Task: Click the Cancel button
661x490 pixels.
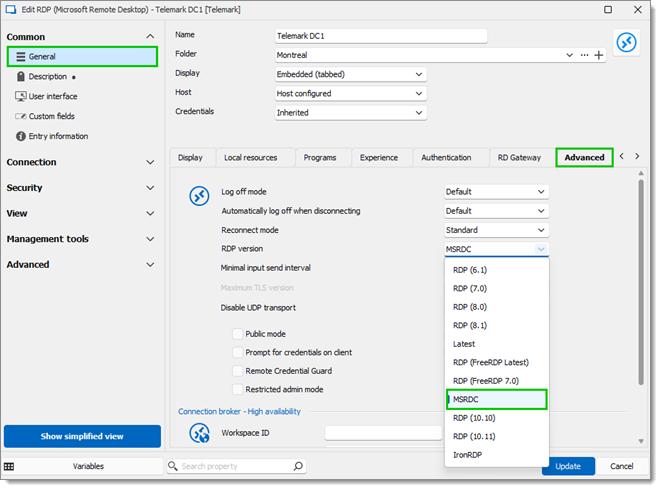Action: tap(622, 466)
